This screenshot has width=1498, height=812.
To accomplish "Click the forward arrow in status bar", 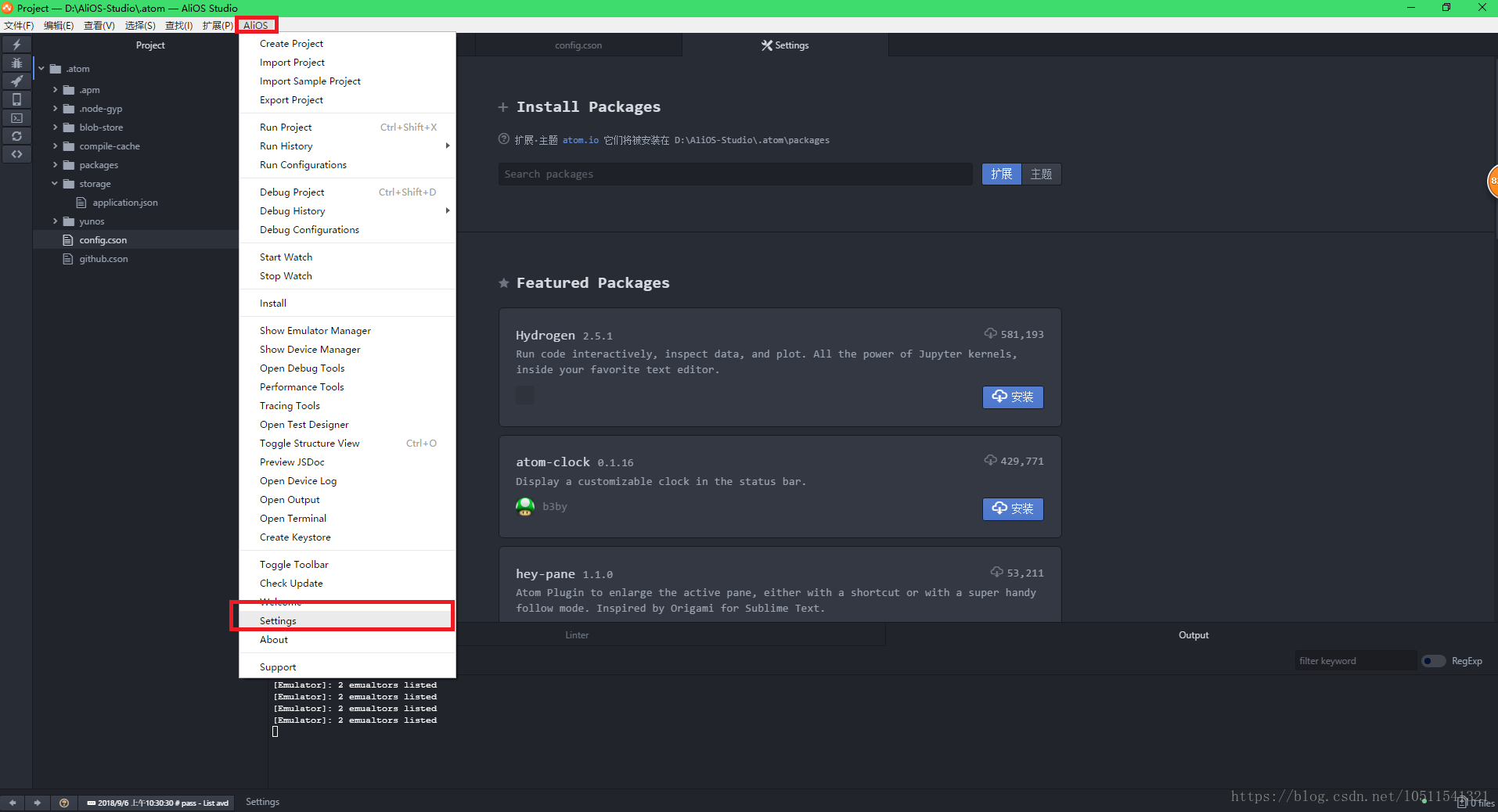I will [37, 803].
